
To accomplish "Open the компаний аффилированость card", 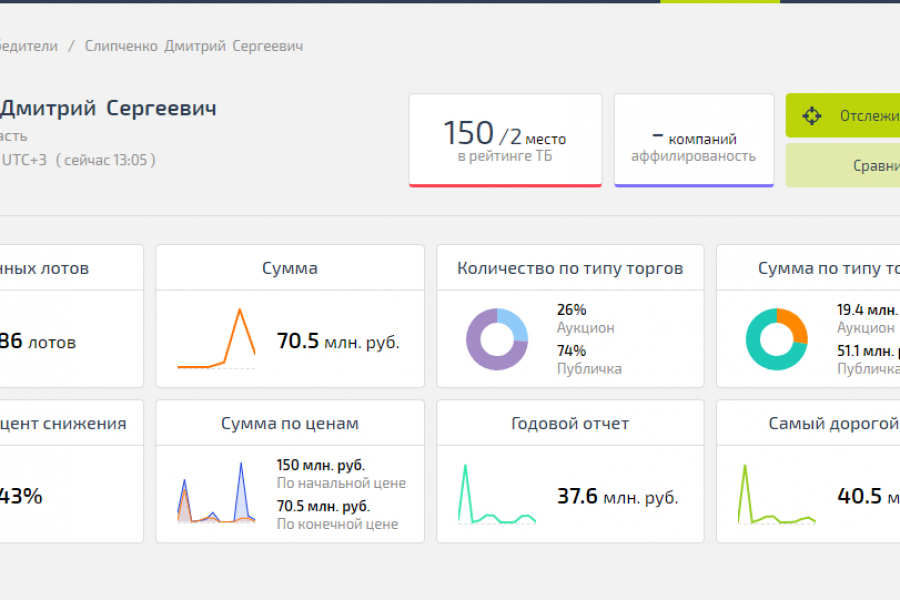I will [x=694, y=140].
